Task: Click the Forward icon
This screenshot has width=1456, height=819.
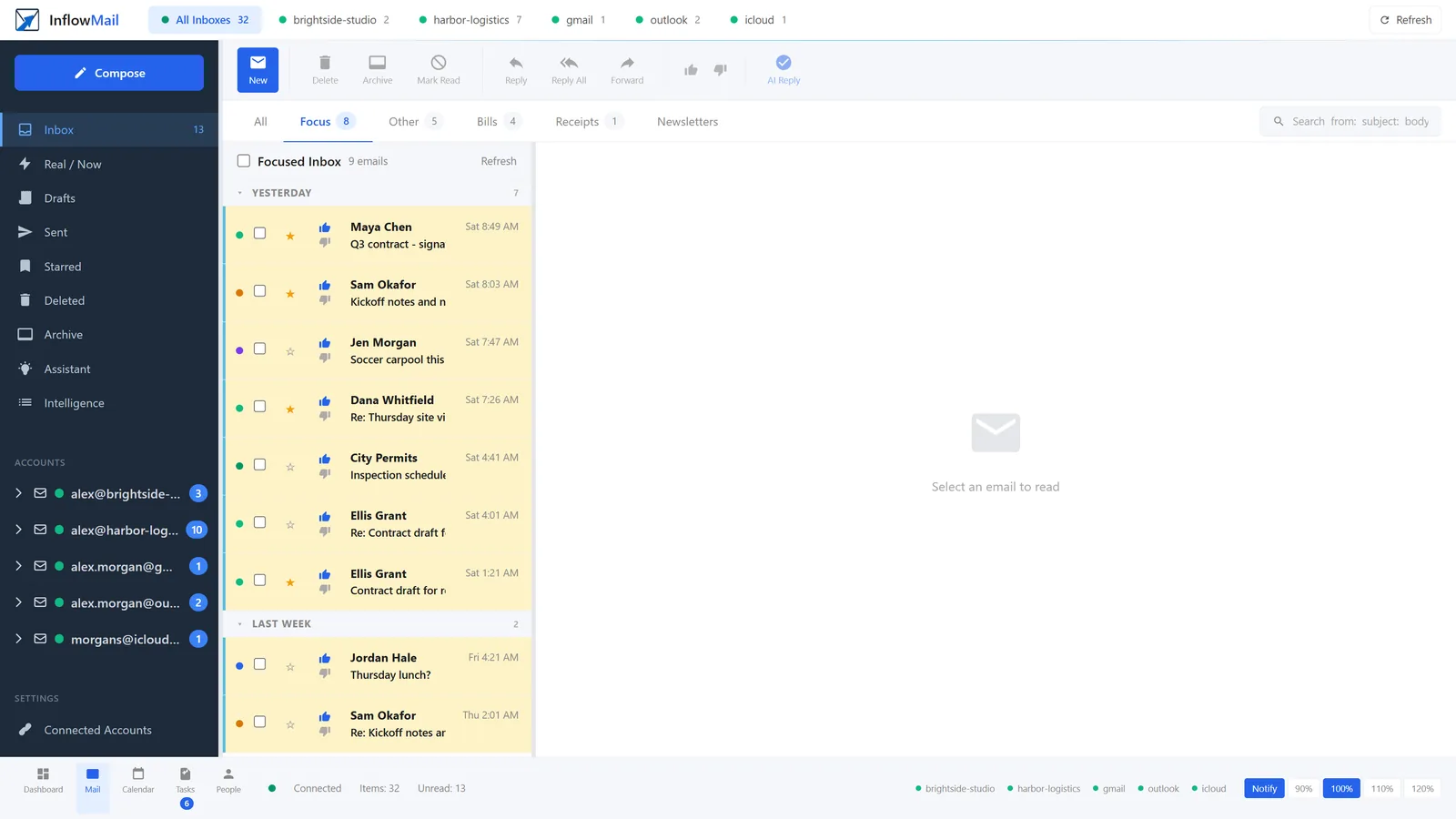Action: coord(627,63)
